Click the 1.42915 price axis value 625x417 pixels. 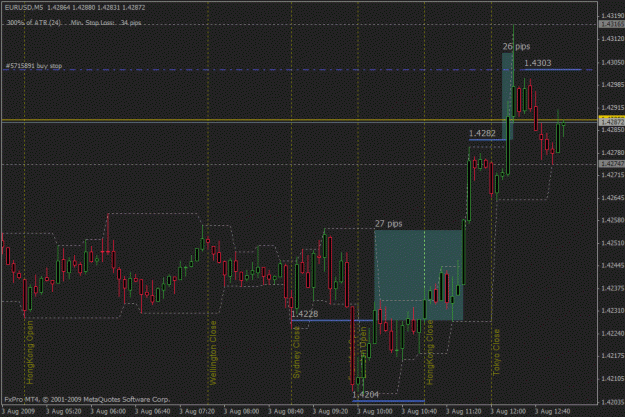point(612,108)
